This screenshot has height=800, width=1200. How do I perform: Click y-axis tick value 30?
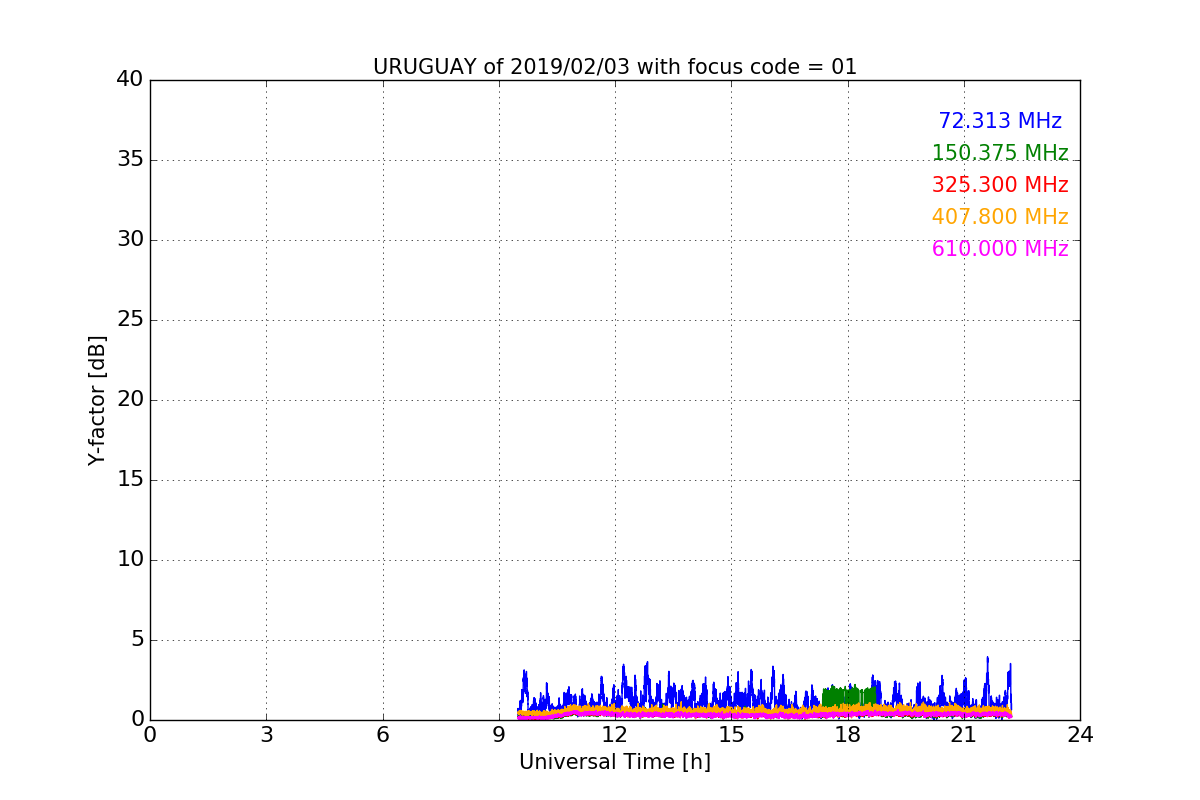coord(130,239)
